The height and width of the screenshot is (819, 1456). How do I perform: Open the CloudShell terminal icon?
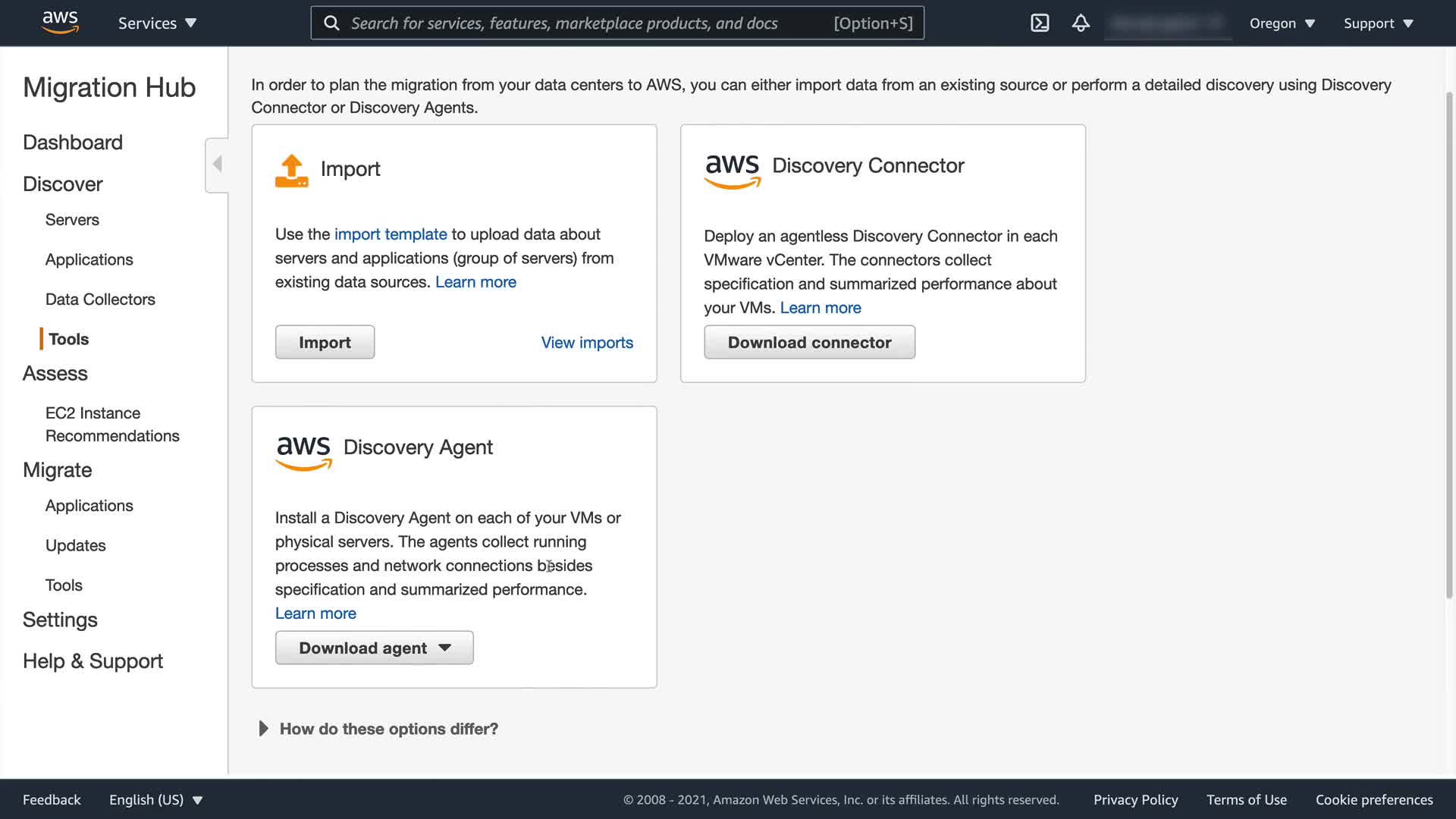pyautogui.click(x=1040, y=23)
